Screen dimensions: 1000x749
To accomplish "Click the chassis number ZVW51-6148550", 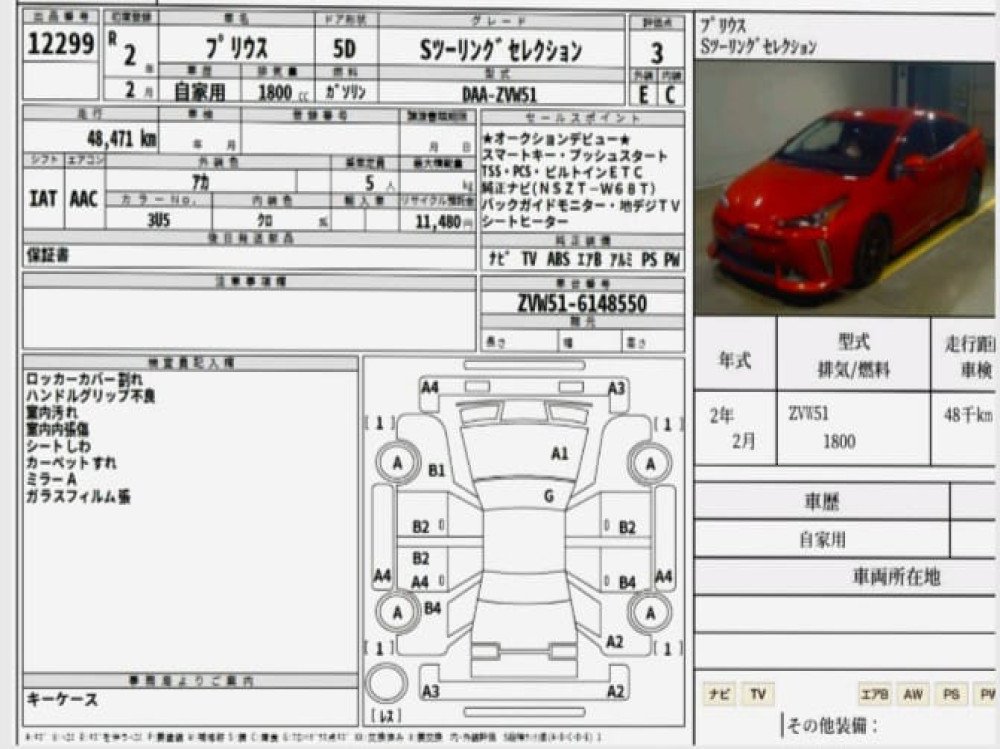I will [x=582, y=304].
